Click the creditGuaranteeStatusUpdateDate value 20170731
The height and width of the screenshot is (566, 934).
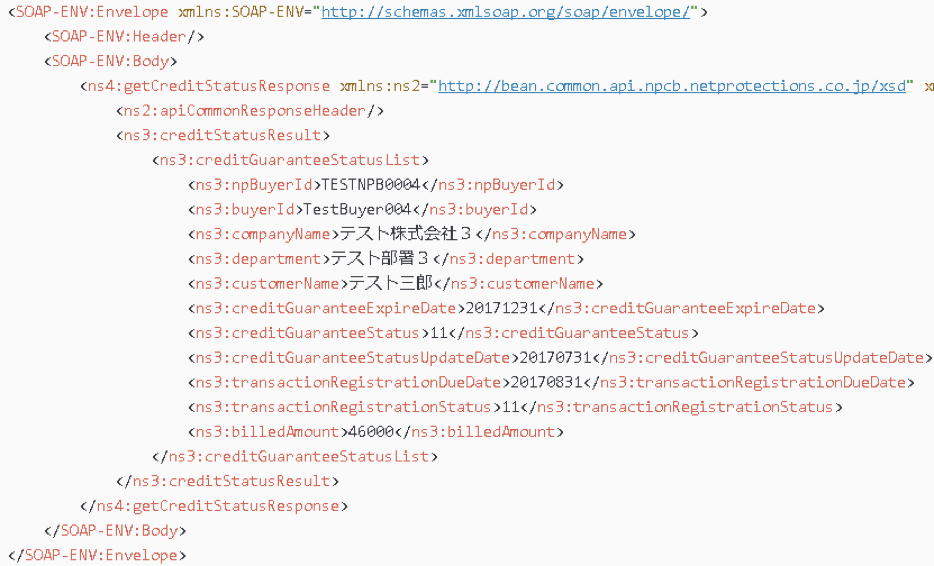(x=555, y=358)
